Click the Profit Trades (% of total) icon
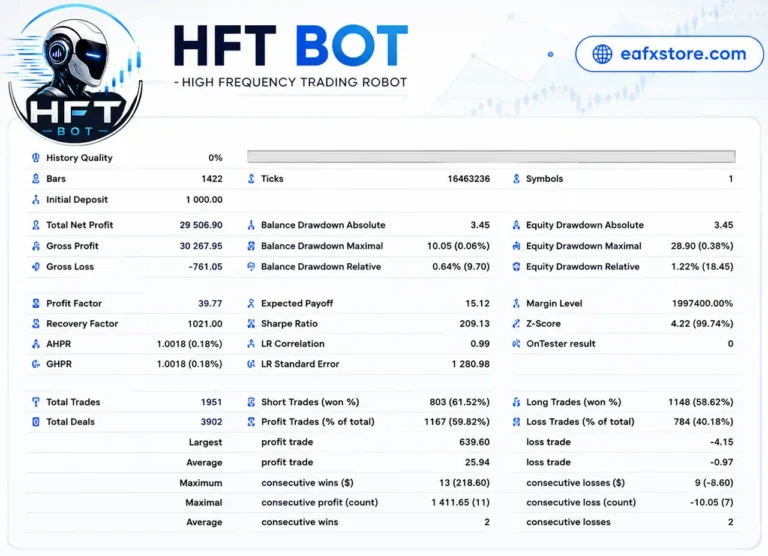Viewport: 768px width, 556px height. (x=251, y=422)
